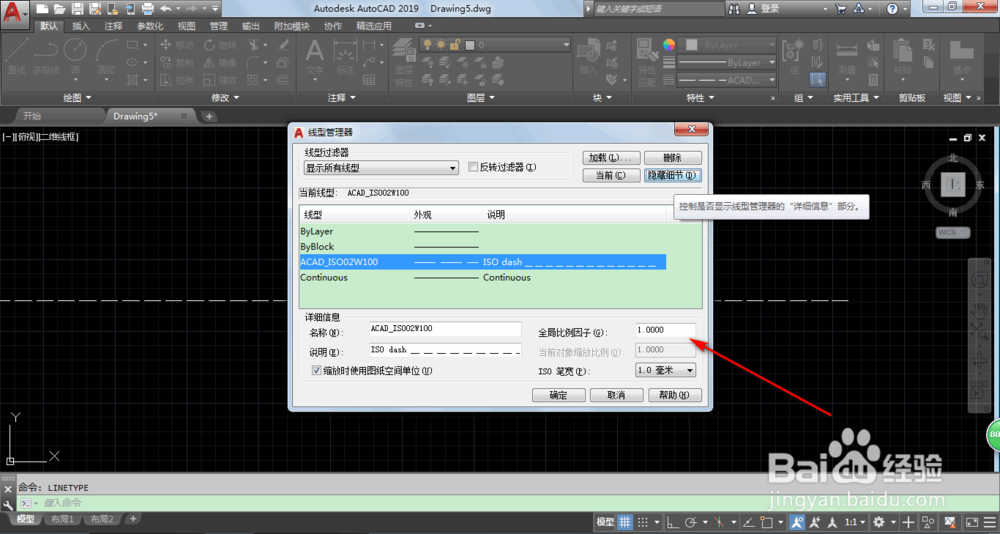Select the Mirror (镜像) tool
The width and height of the screenshot is (1000, 534).
tap(220, 63)
